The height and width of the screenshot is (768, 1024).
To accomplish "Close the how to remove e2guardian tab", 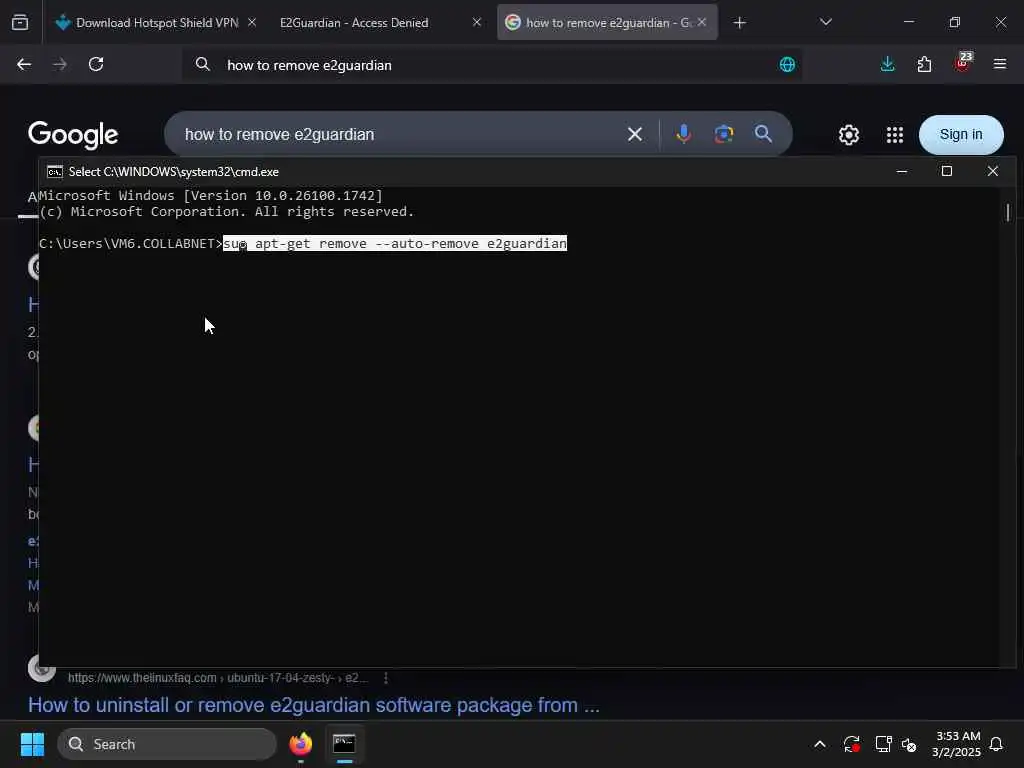I will 702,22.
